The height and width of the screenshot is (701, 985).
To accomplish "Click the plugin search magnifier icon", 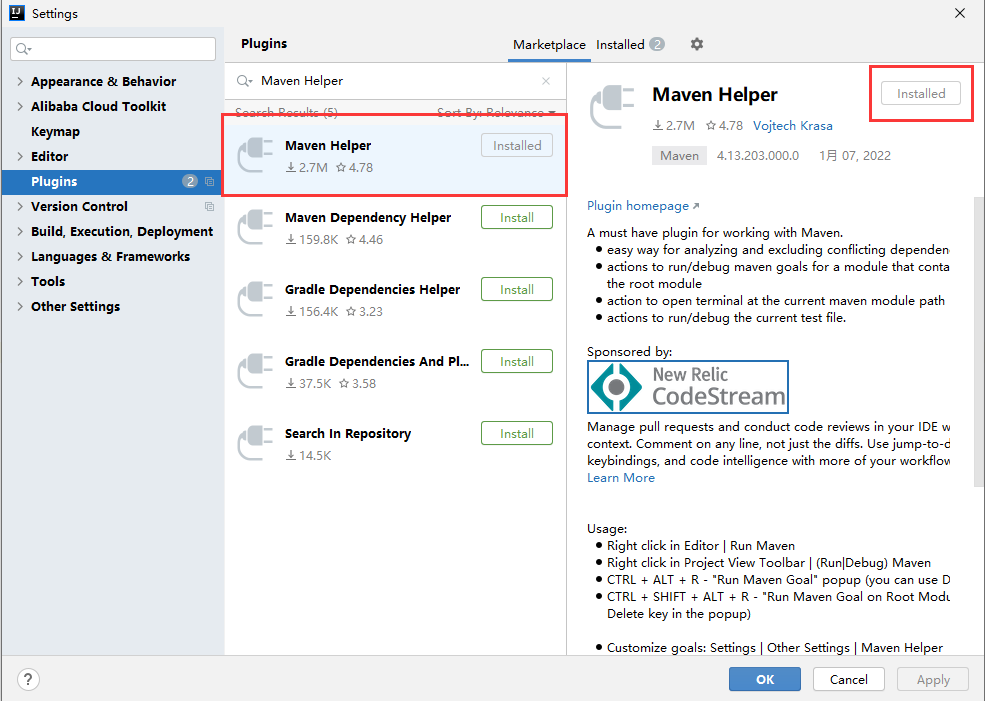I will click(x=244, y=81).
